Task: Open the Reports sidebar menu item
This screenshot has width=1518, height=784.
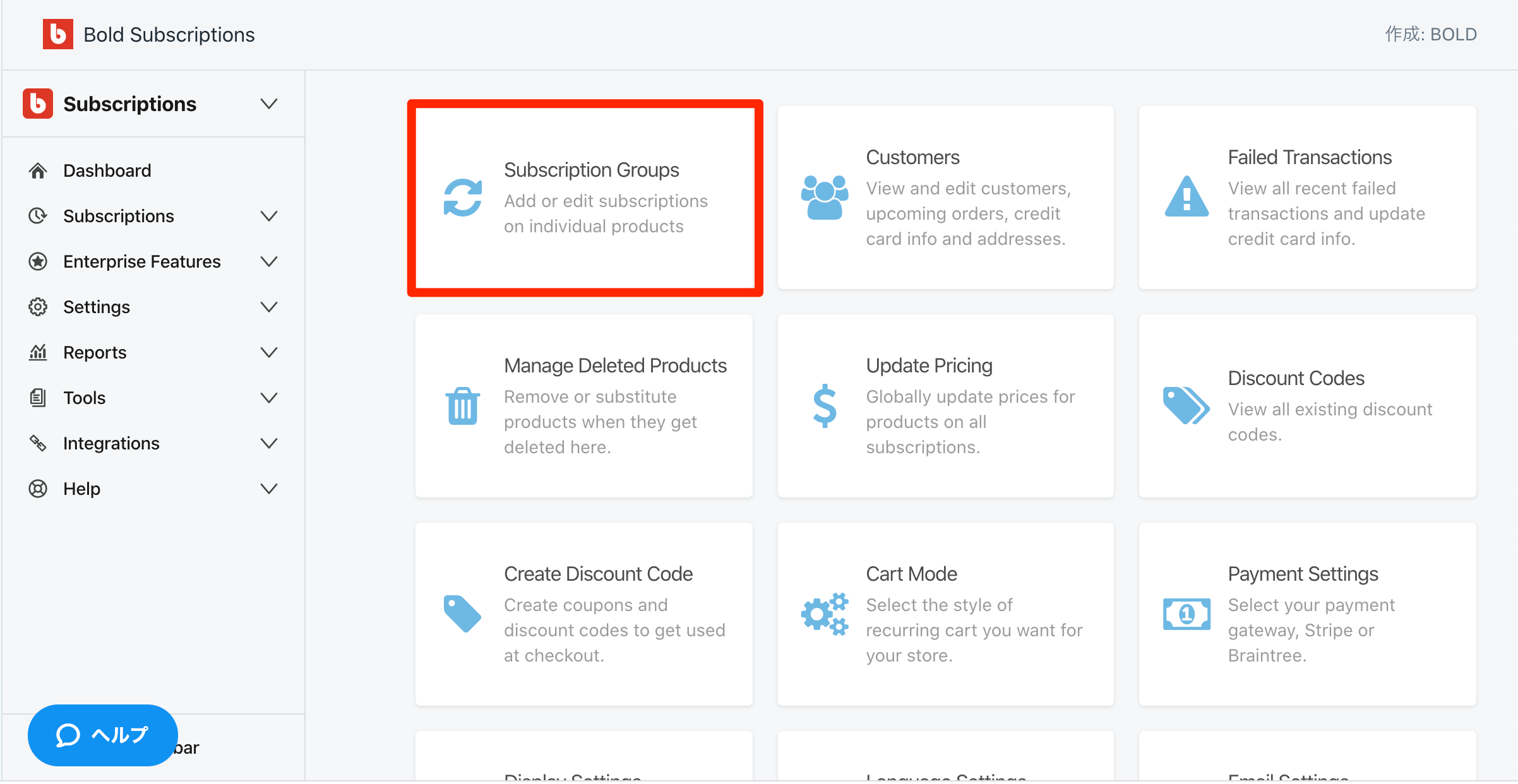Action: pyautogui.click(x=95, y=352)
